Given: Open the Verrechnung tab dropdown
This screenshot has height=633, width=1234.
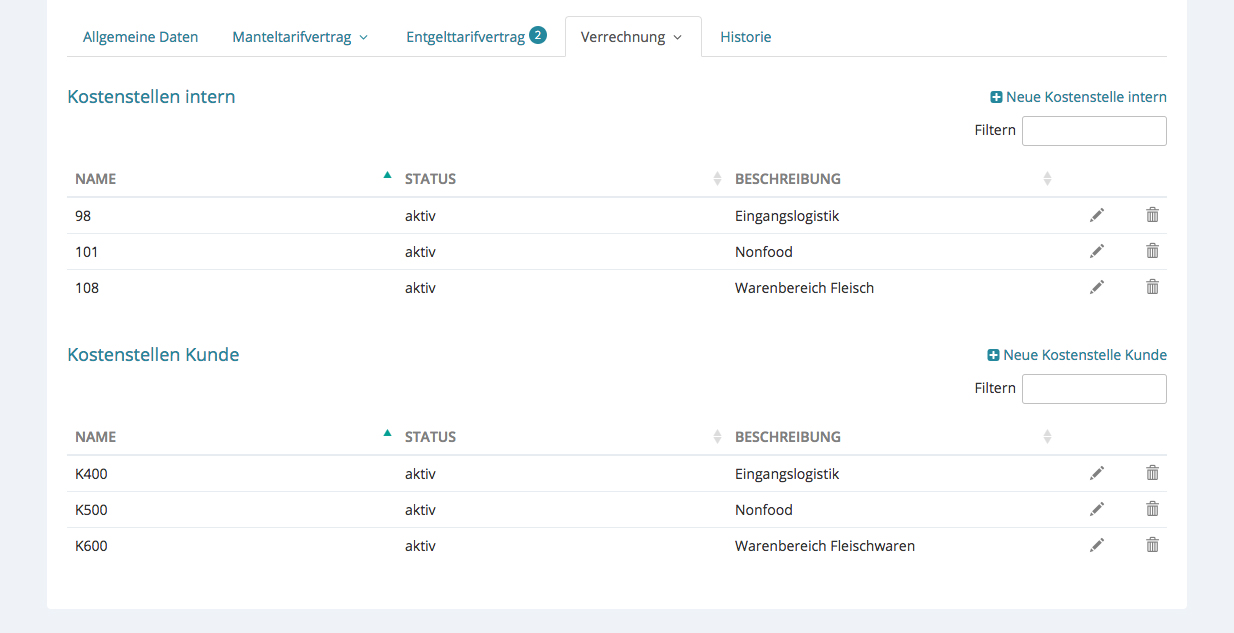Looking at the screenshot, I should coord(632,37).
